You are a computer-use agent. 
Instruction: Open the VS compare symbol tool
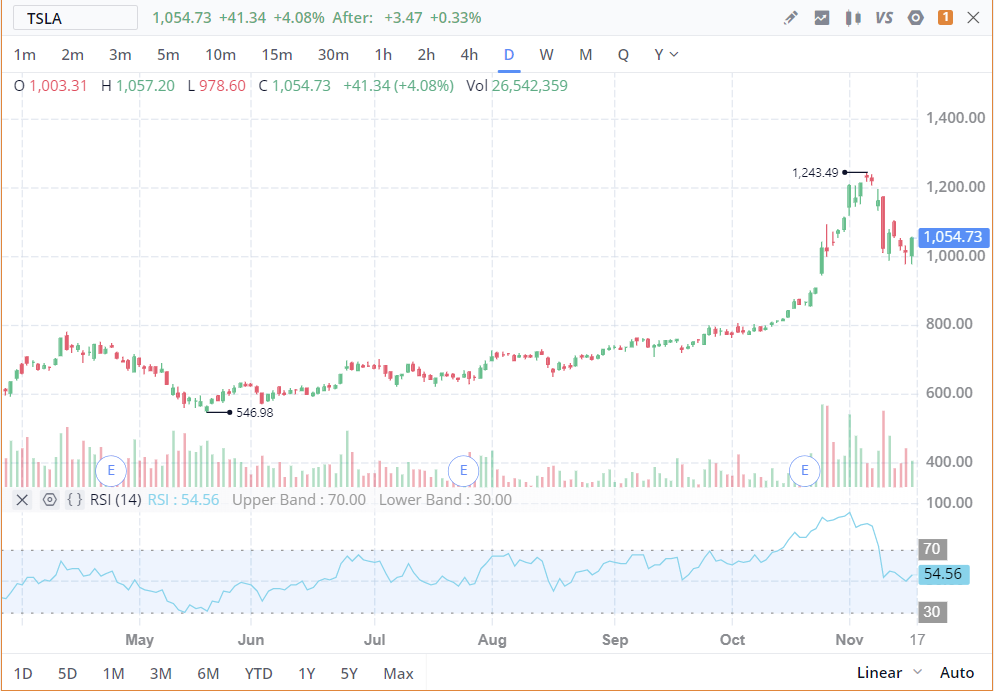tap(884, 18)
